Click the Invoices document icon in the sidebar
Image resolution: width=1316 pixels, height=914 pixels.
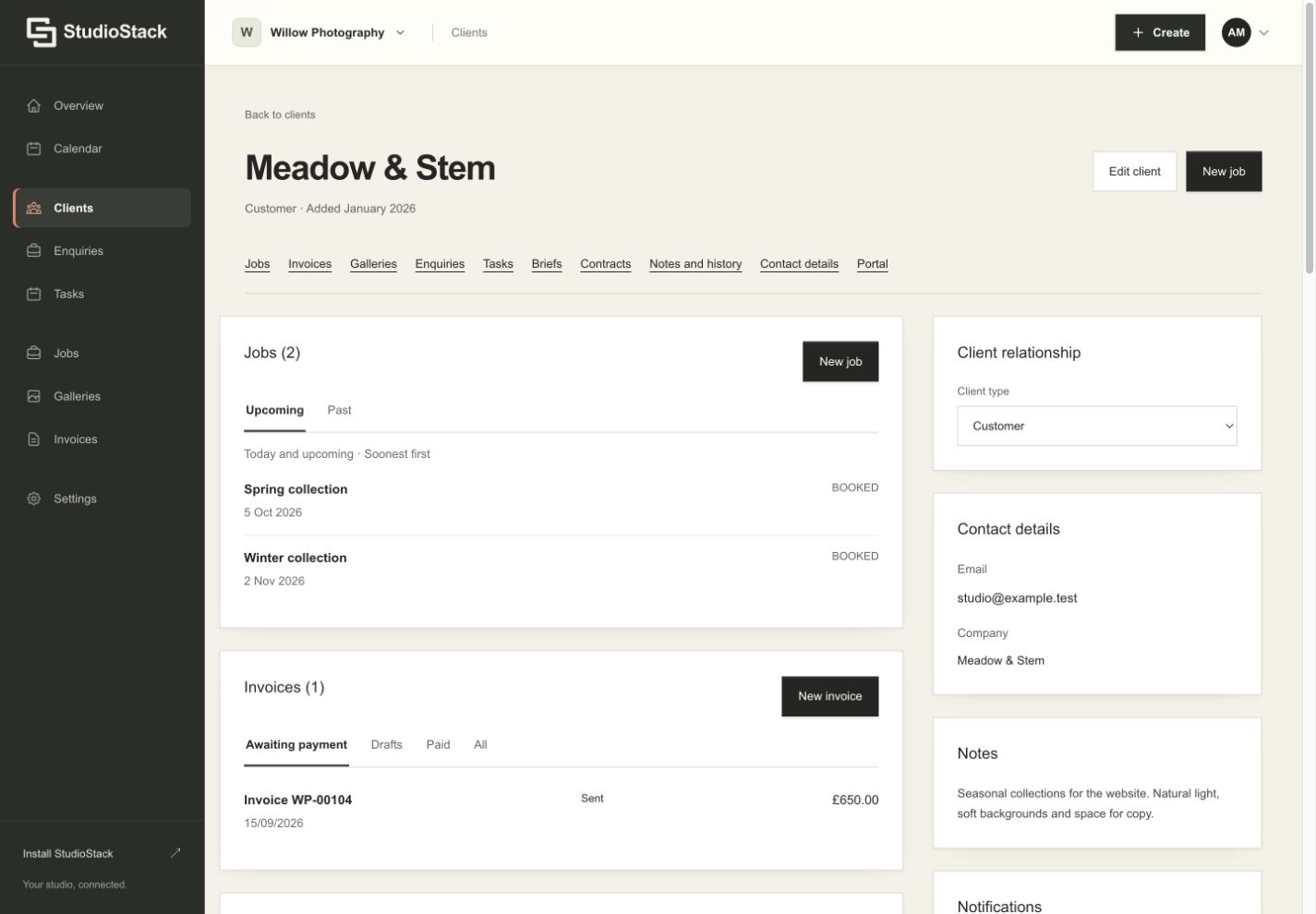(34, 439)
